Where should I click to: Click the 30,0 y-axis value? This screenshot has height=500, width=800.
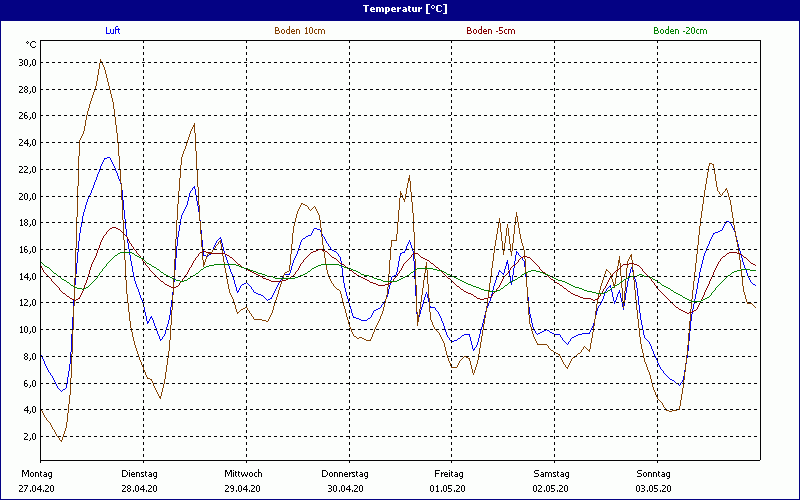pyautogui.click(x=27, y=63)
